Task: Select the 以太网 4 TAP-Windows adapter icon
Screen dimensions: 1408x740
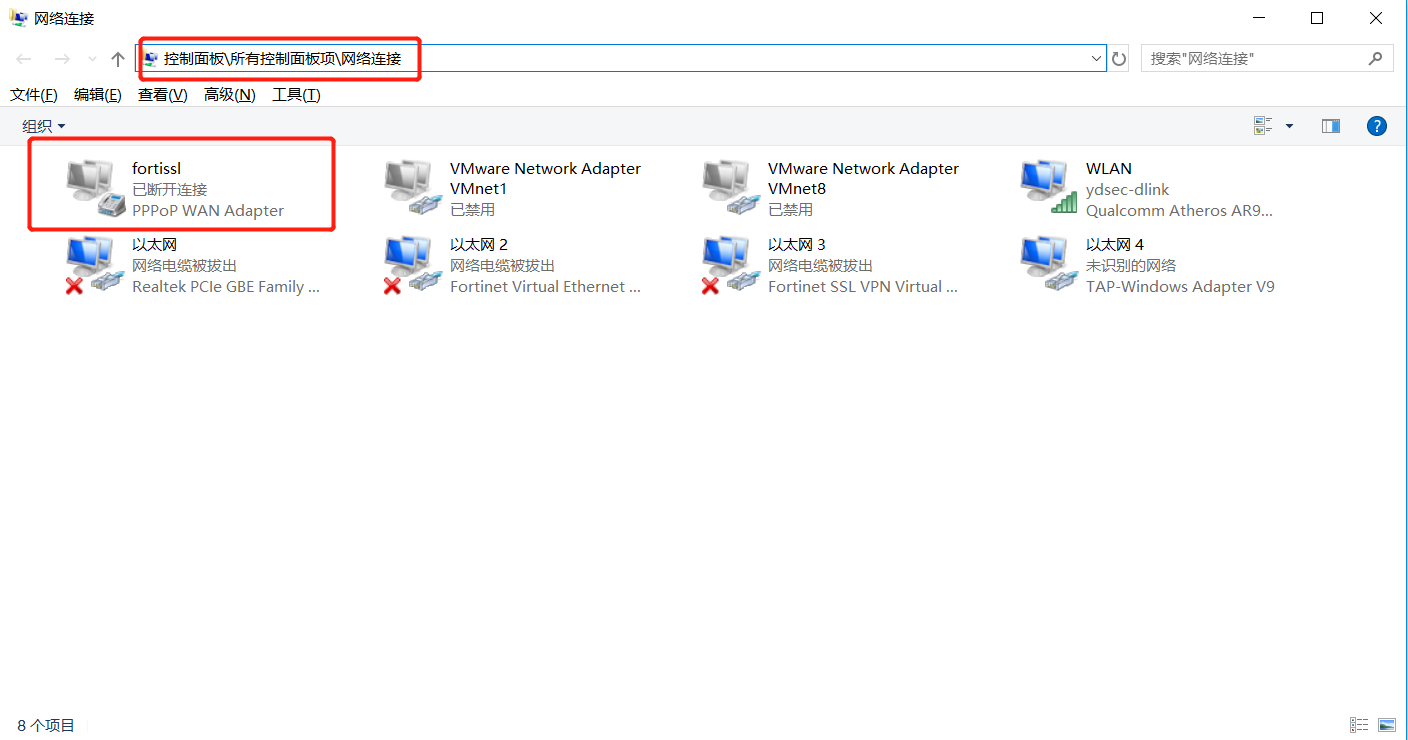Action: pyautogui.click(x=1050, y=265)
